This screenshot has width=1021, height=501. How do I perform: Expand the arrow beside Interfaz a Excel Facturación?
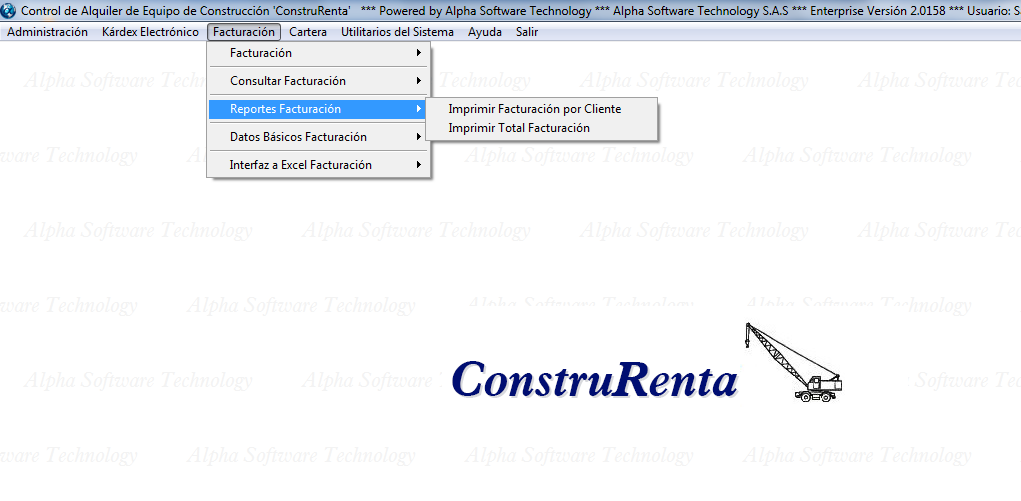pos(419,165)
